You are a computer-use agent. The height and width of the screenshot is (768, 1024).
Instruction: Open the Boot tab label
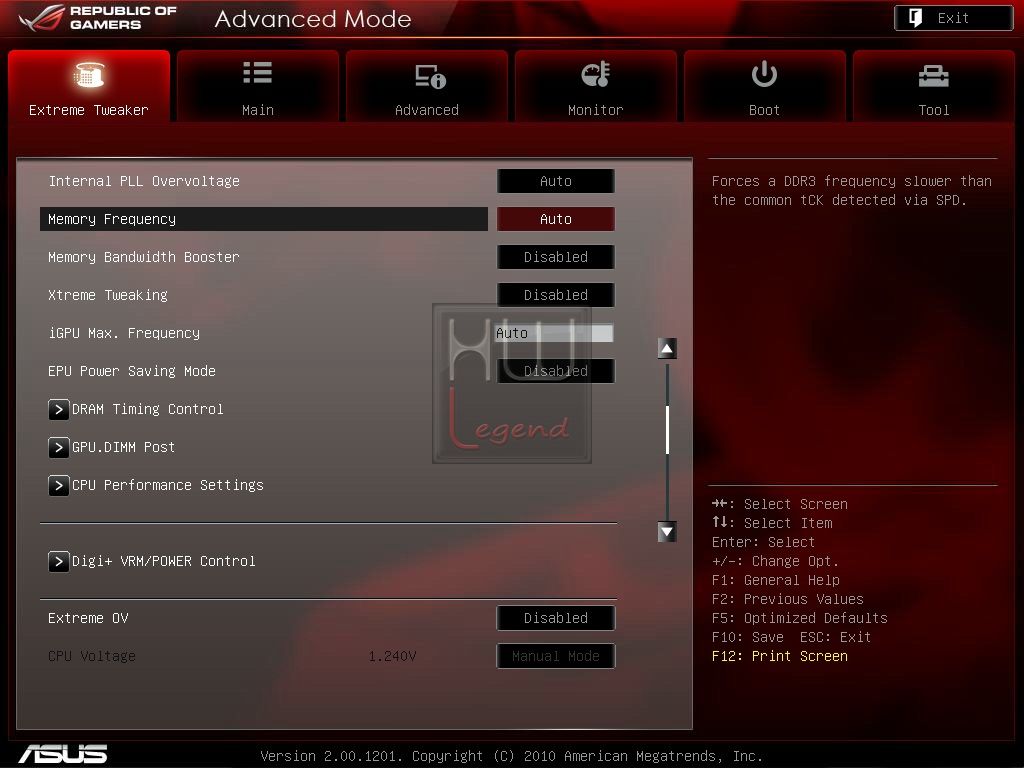click(x=764, y=110)
